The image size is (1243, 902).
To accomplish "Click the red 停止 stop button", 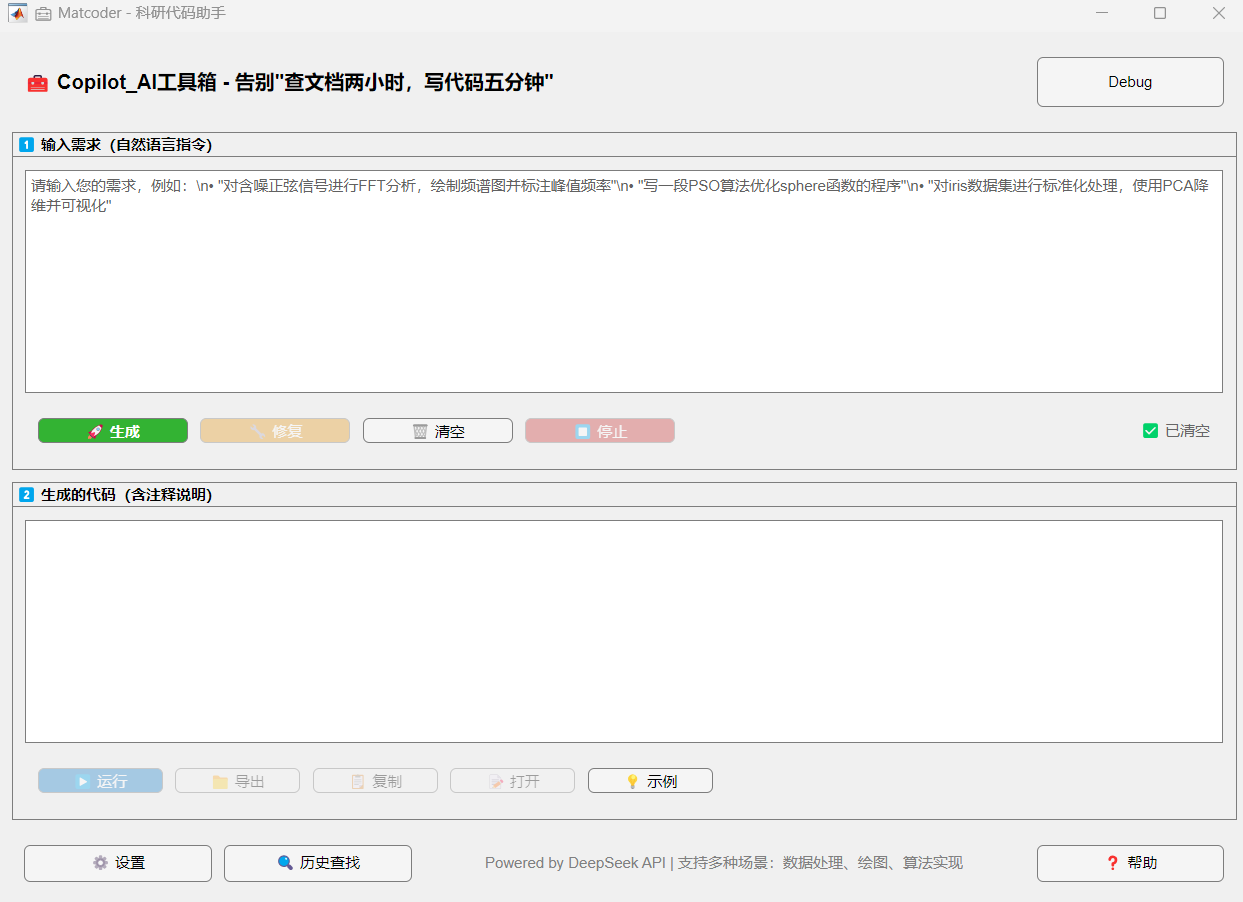I will 600,431.
